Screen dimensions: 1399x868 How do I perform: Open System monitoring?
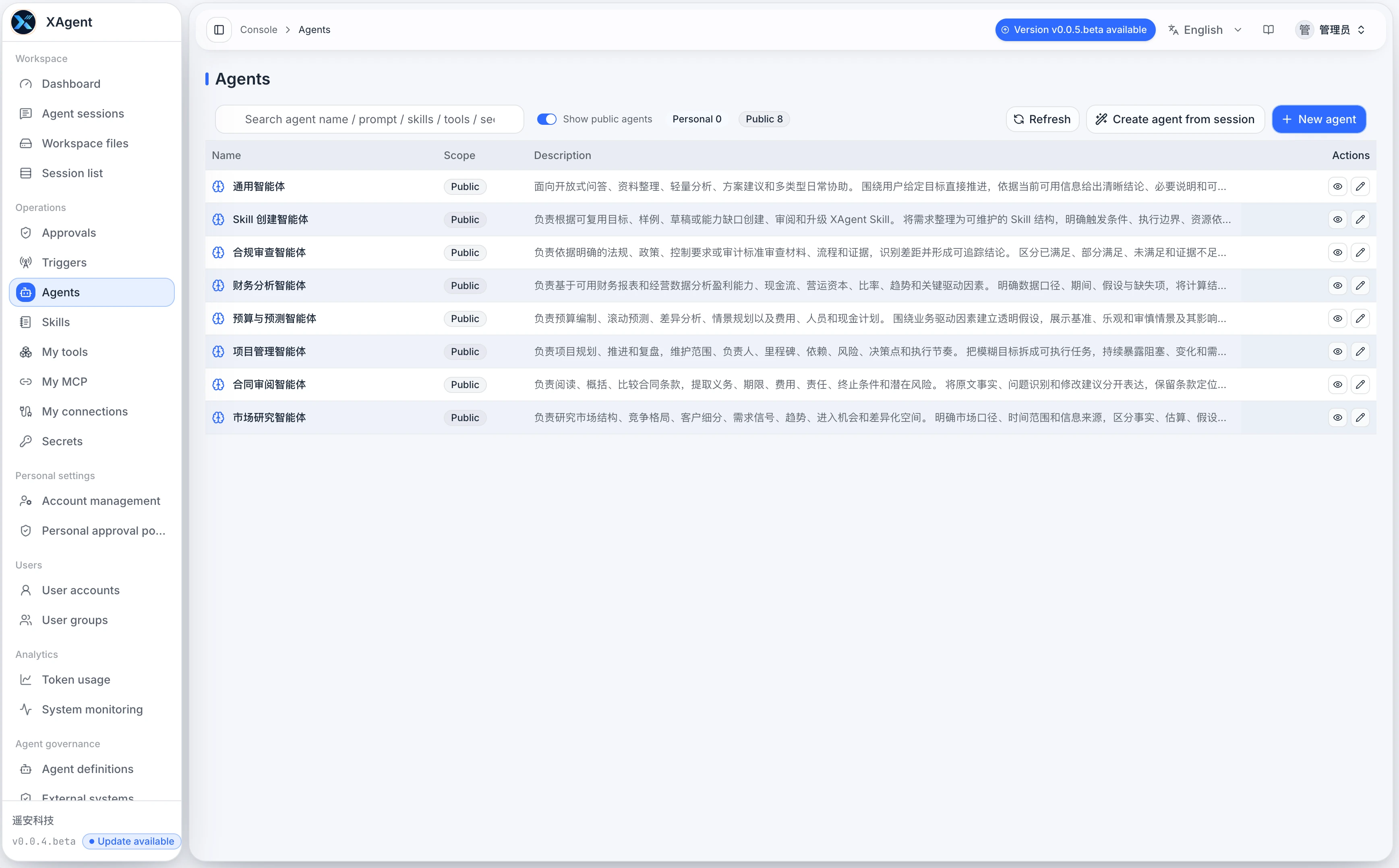point(92,709)
